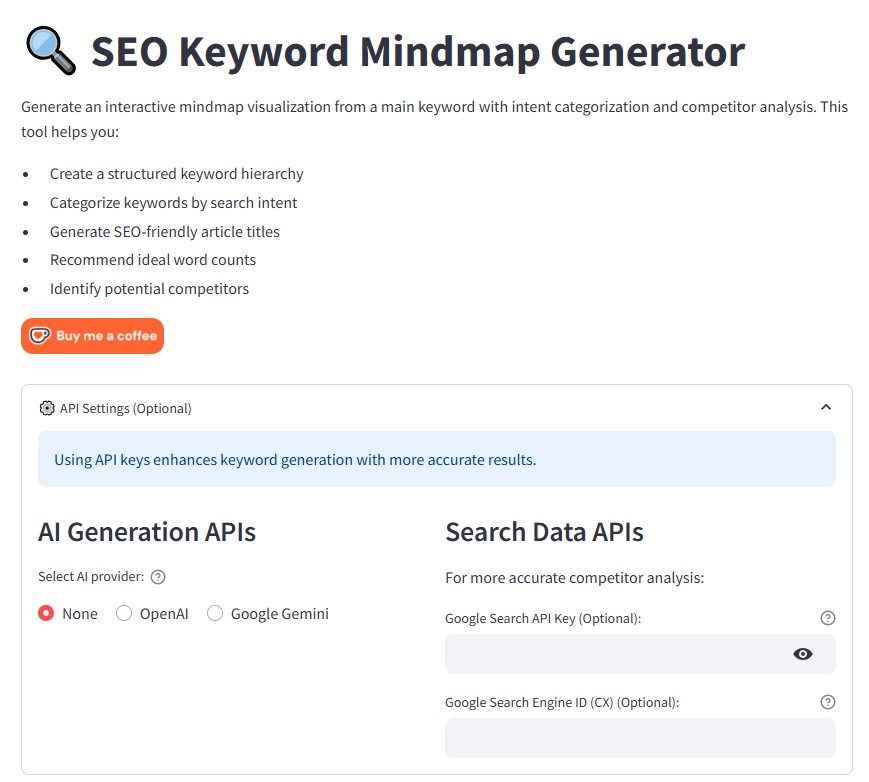Click the API Settings gear icon

(x=46, y=408)
